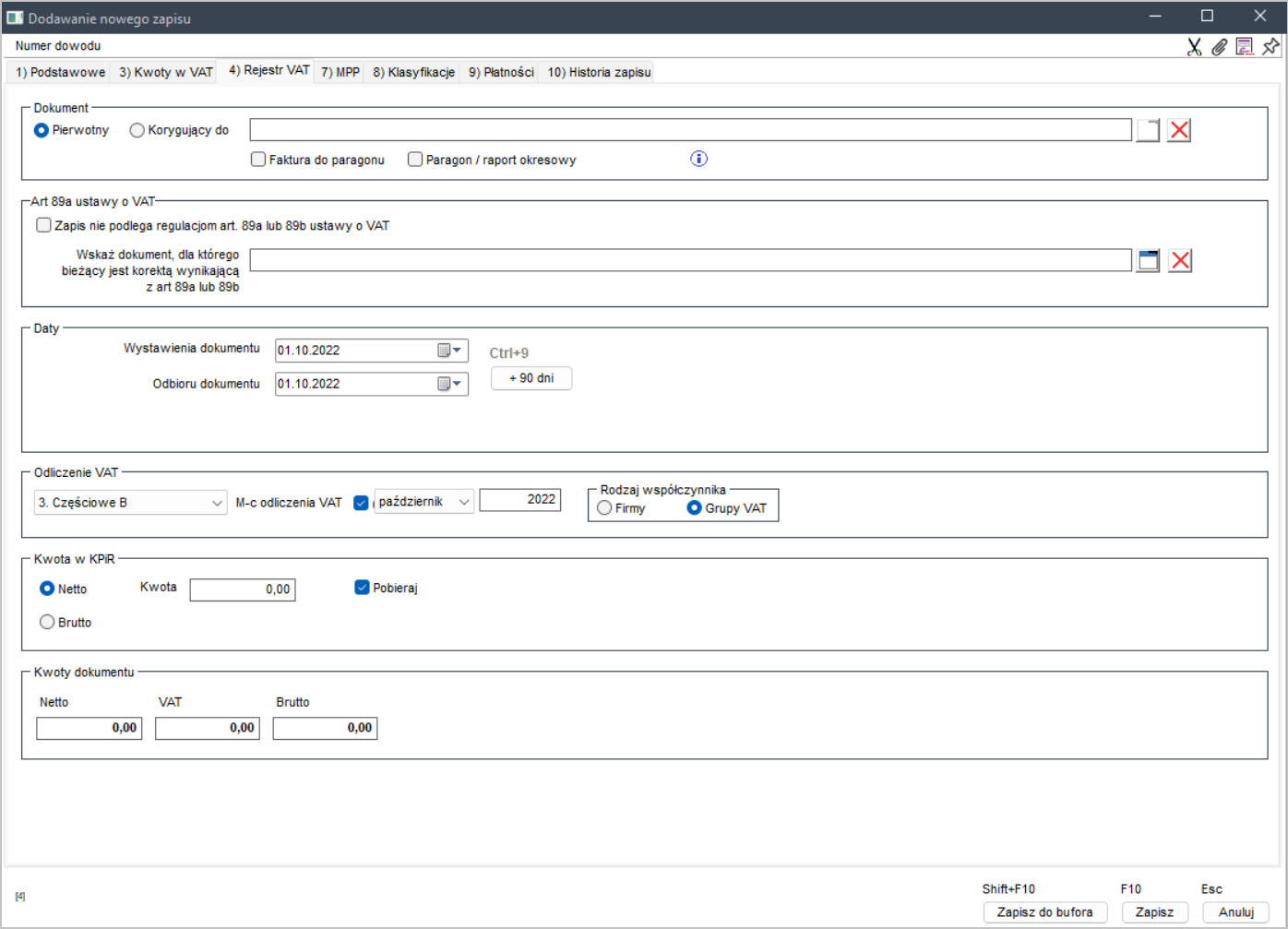Show the 10) Historia zapisu tab

click(599, 72)
